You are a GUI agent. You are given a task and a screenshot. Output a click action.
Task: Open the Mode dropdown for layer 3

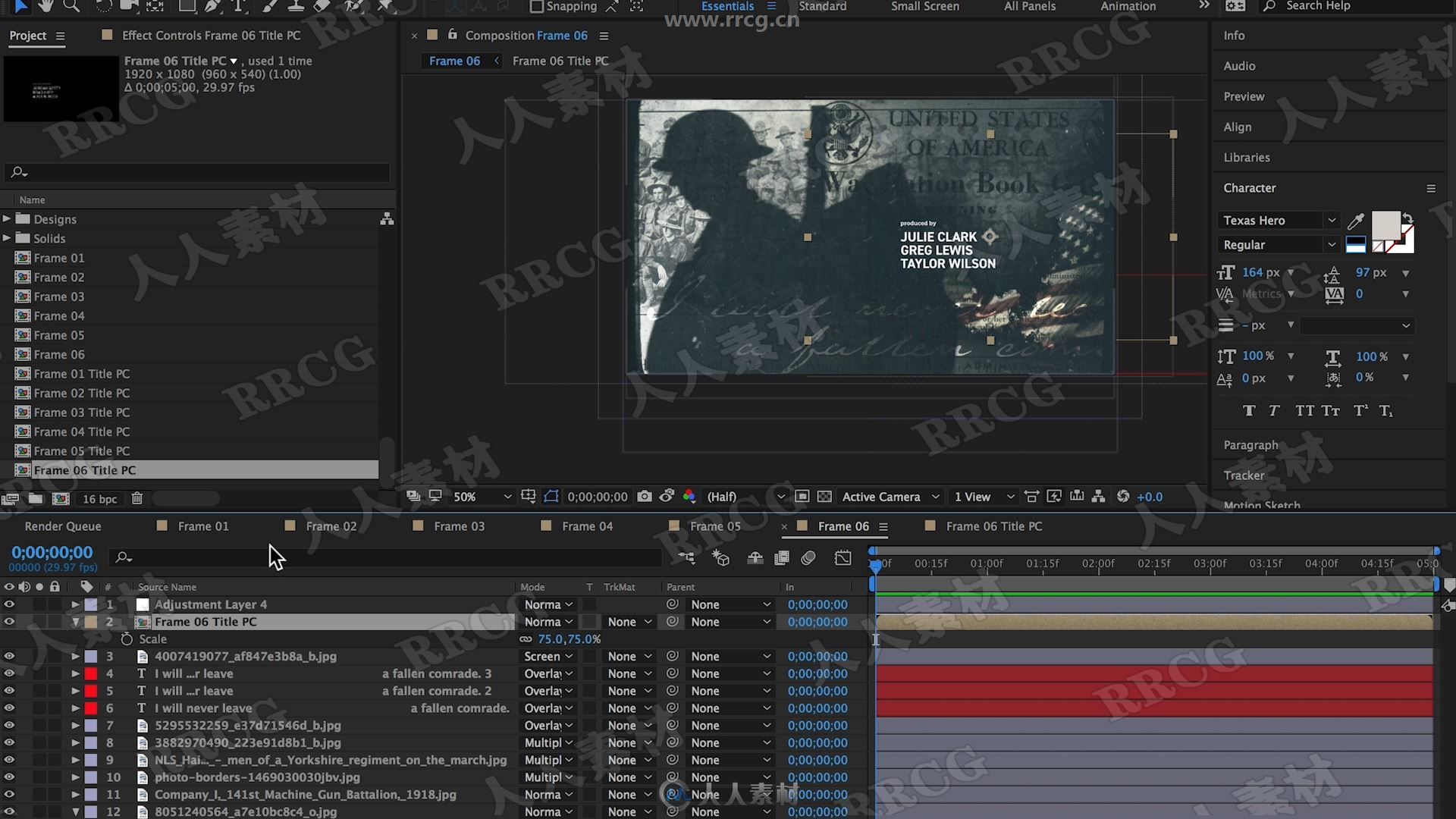pyautogui.click(x=548, y=655)
